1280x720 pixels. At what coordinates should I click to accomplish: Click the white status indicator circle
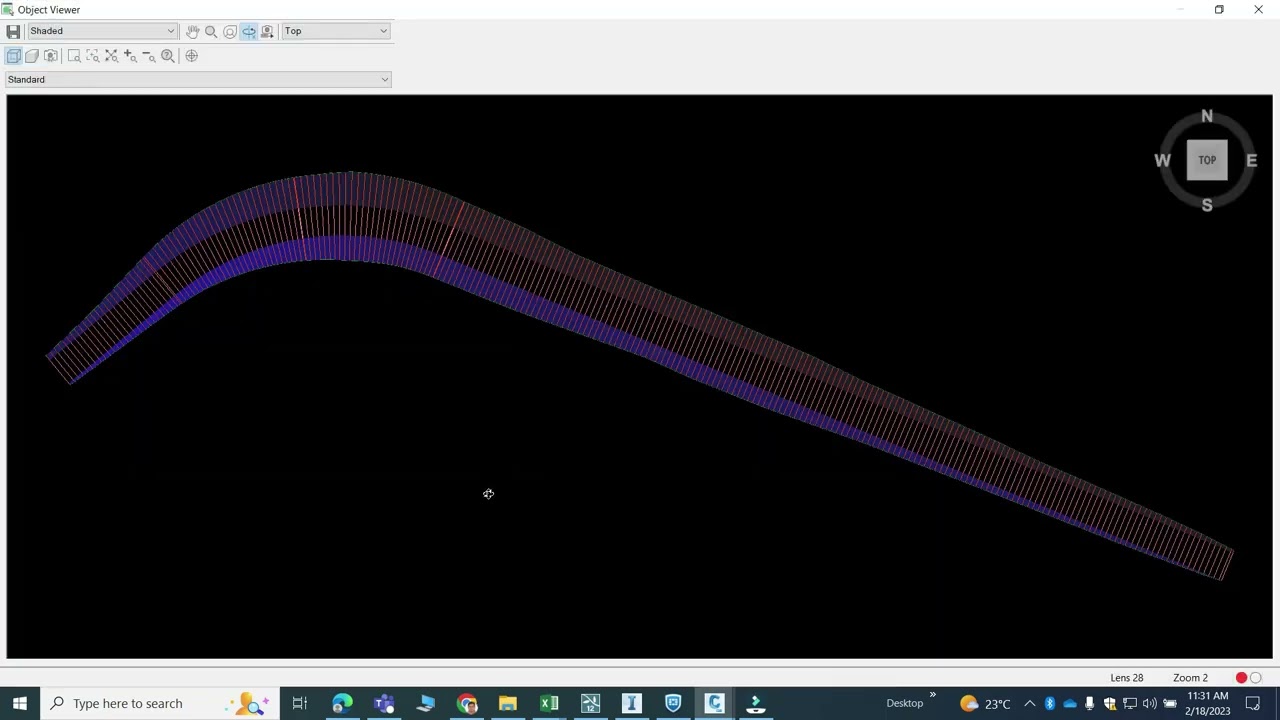[1256, 678]
